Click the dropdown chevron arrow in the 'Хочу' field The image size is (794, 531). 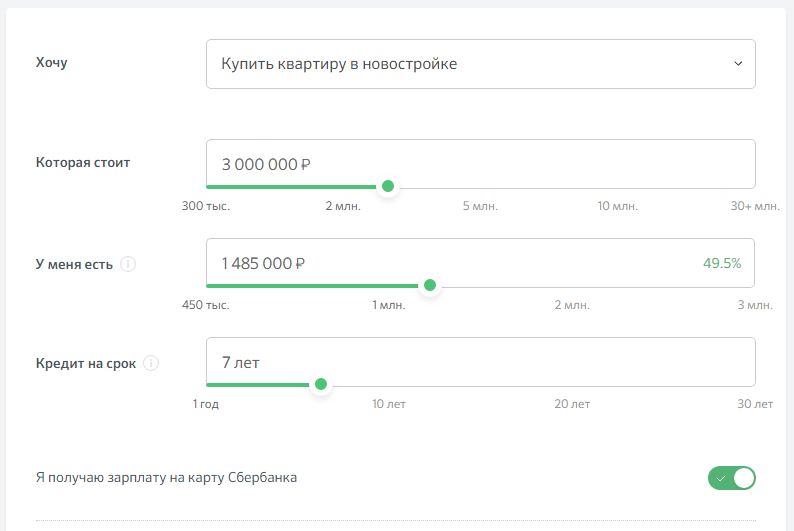[x=738, y=64]
